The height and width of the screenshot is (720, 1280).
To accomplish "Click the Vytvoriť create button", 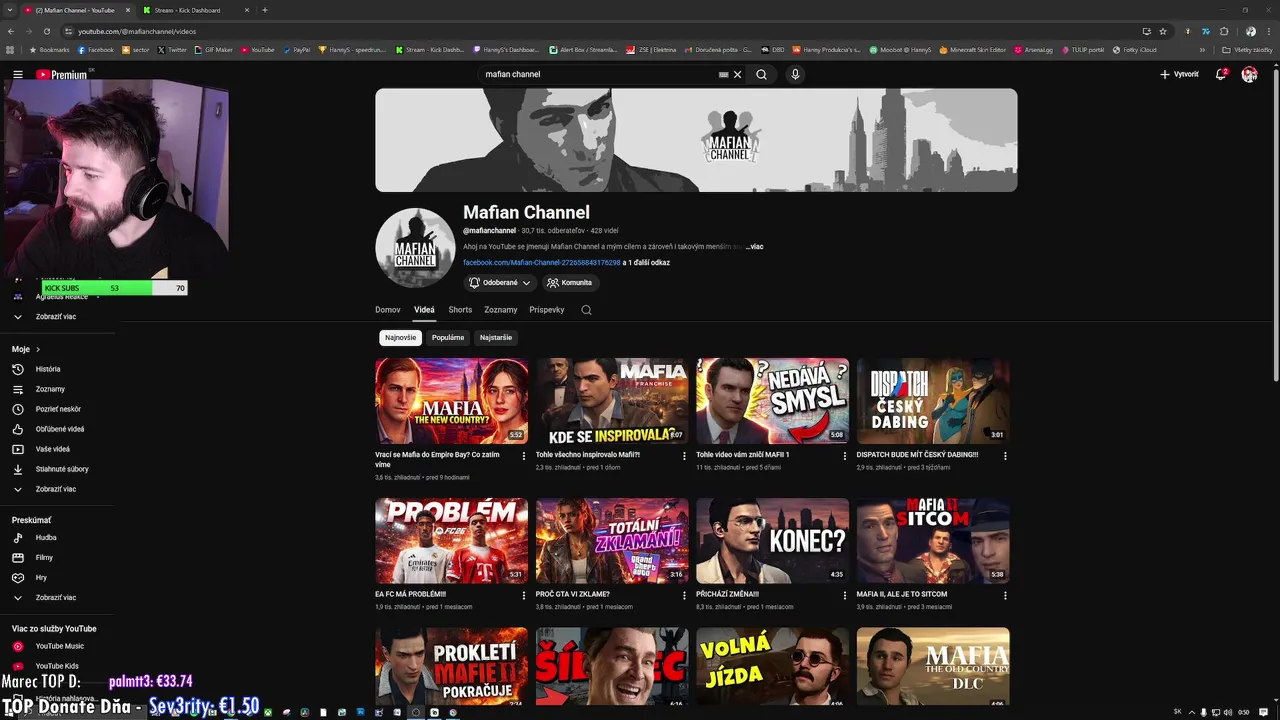I will [1179, 74].
